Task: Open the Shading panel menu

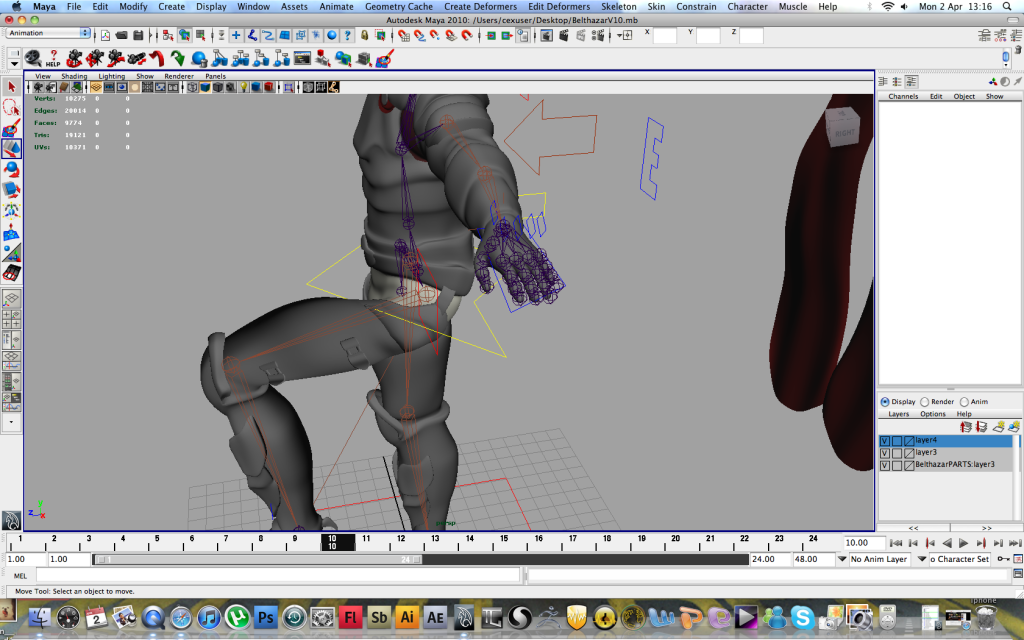Action: 74,76
